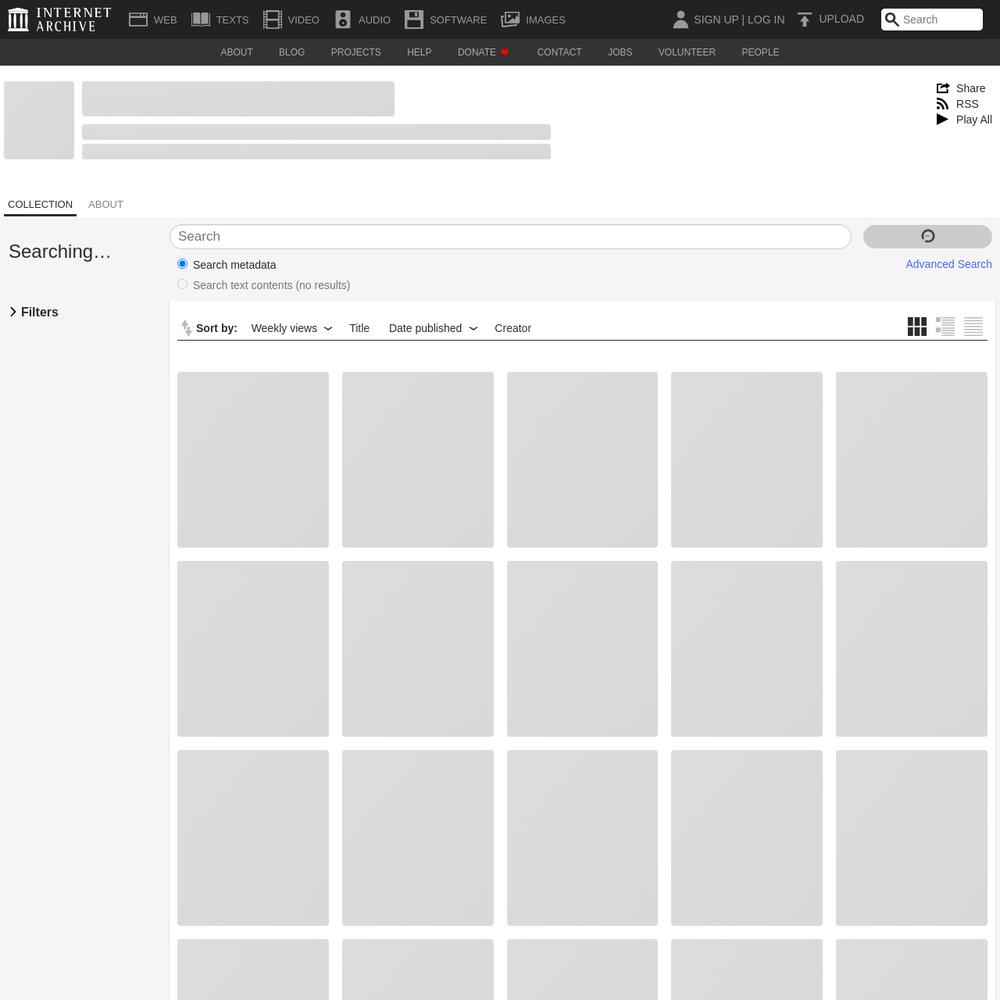The height and width of the screenshot is (1000, 1000).
Task: Sort by Creator
Action: pyautogui.click(x=513, y=328)
